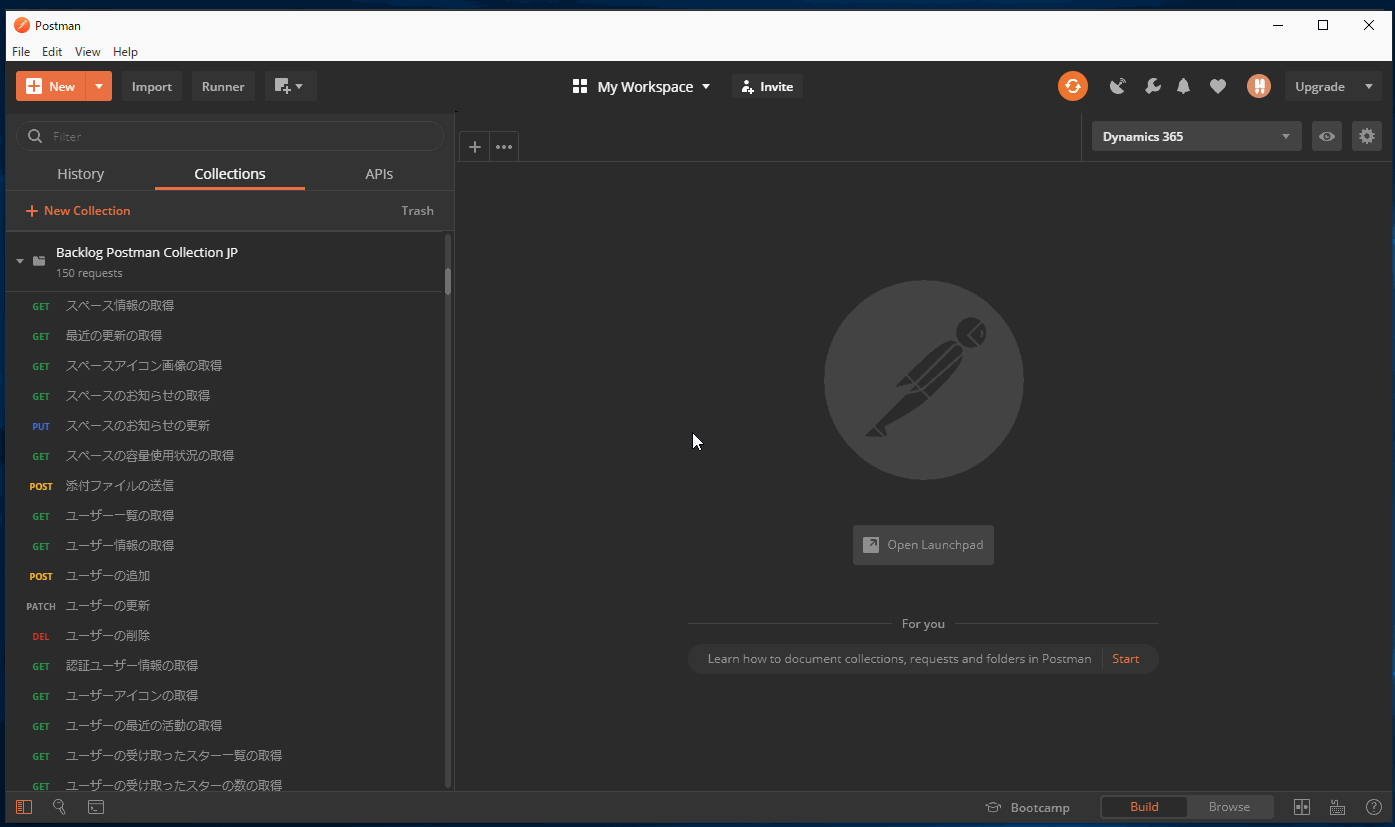The height and width of the screenshot is (827, 1395).
Task: Open Find and Replace in status bar
Action: coord(59,807)
